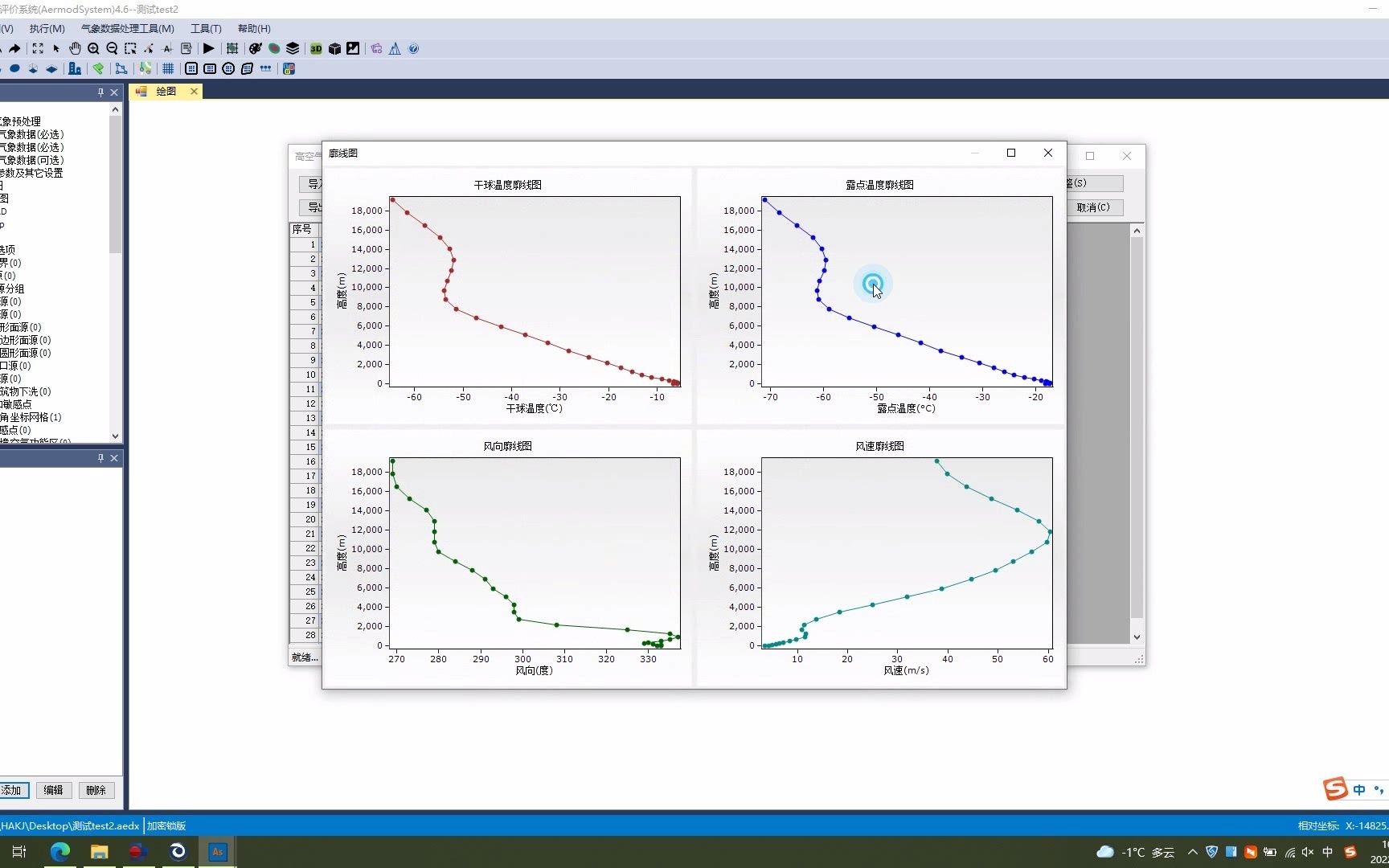Click the 干球温度廓线图 chart
1389x868 pixels.
point(507,296)
